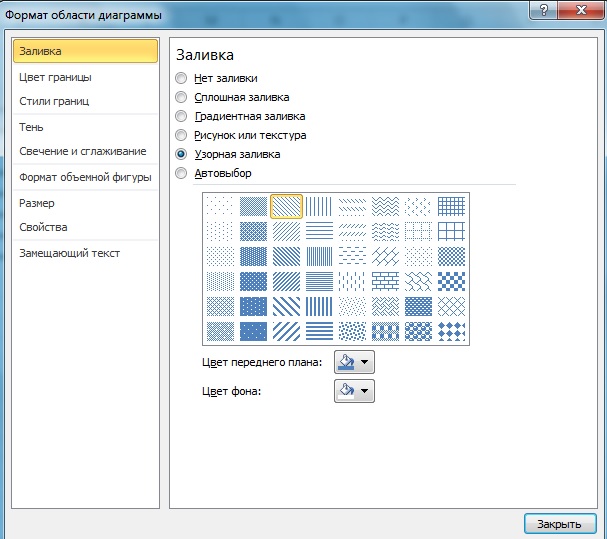Enable 'Сплошная заливка' fill option
Viewport: 607px width, 539px height.
181,97
